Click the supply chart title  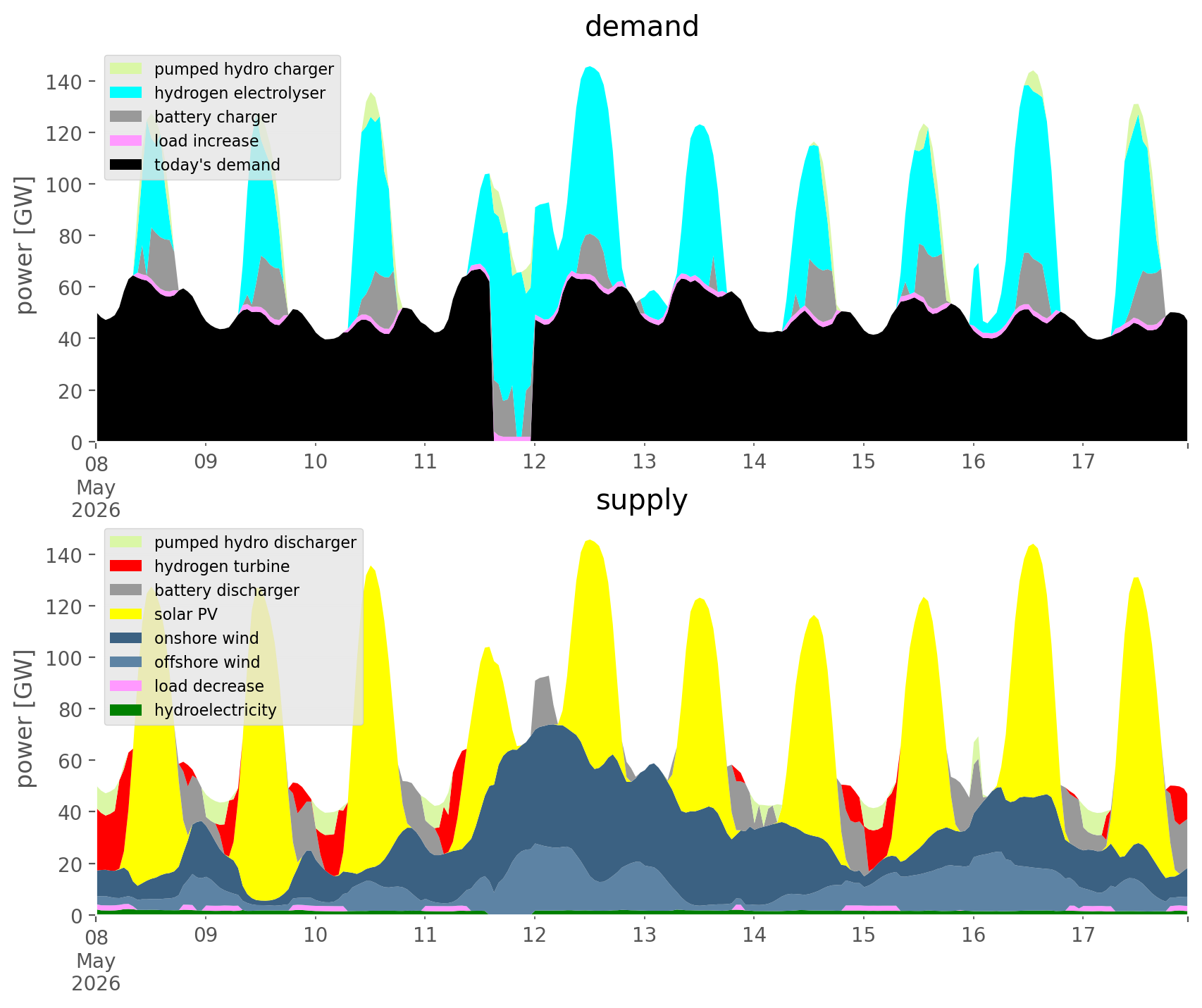tap(642, 500)
